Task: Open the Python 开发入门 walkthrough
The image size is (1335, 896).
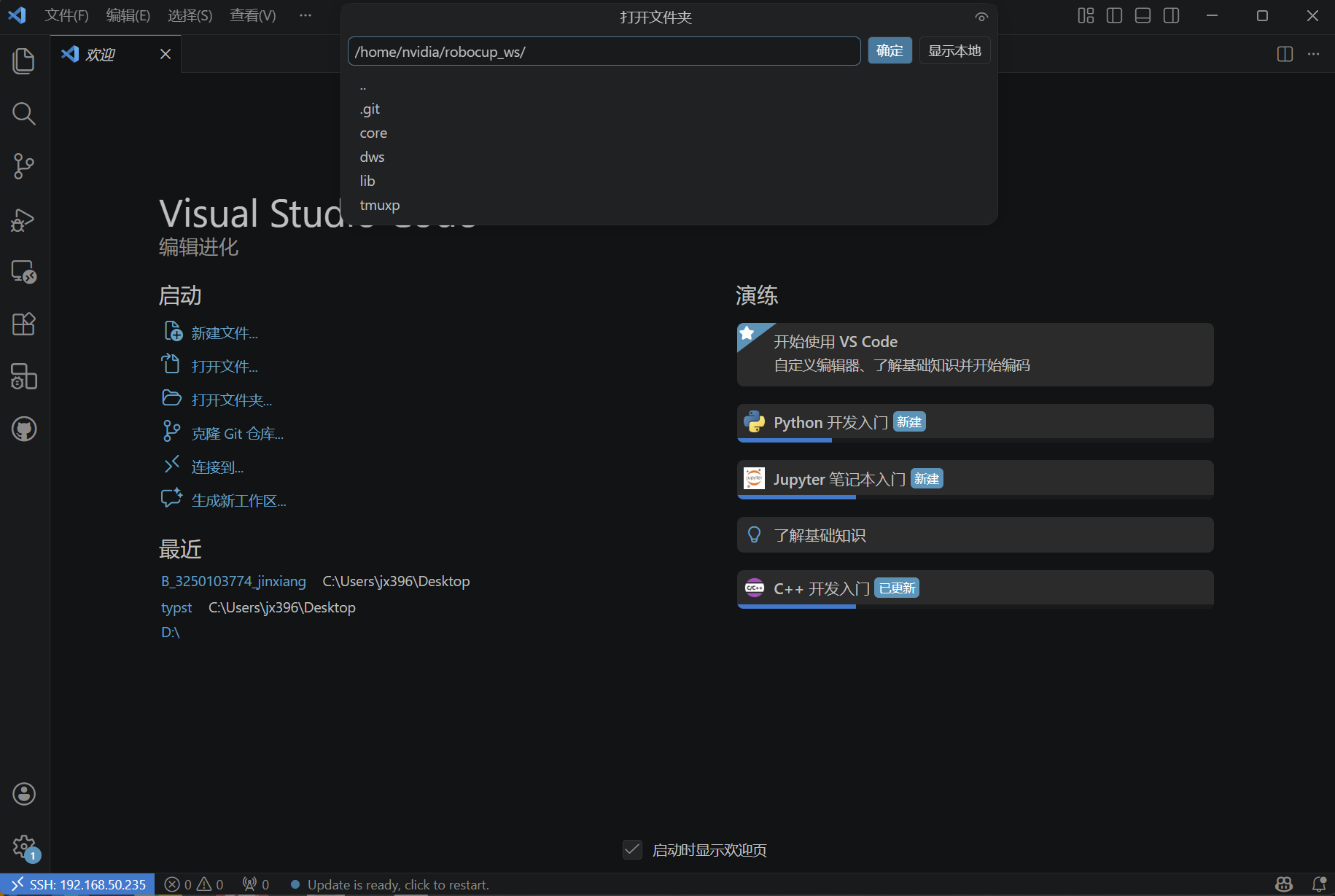Action: (975, 423)
